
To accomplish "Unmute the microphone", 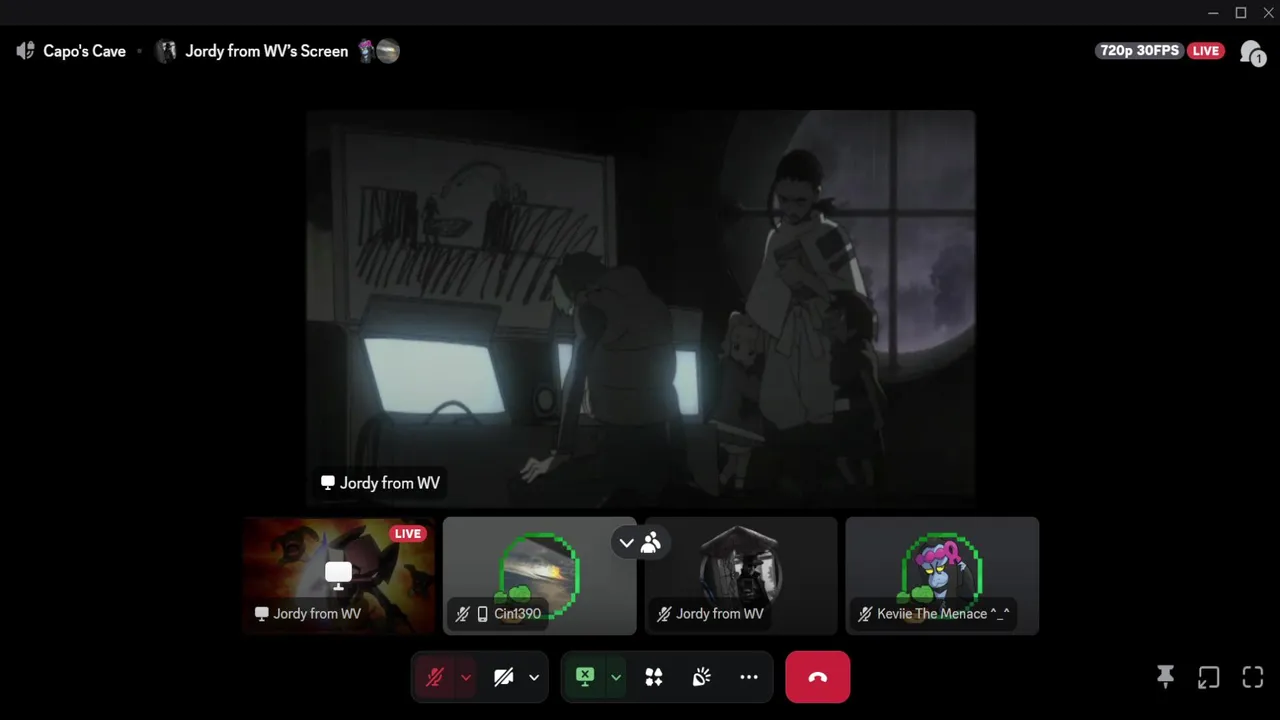I will click(x=434, y=677).
